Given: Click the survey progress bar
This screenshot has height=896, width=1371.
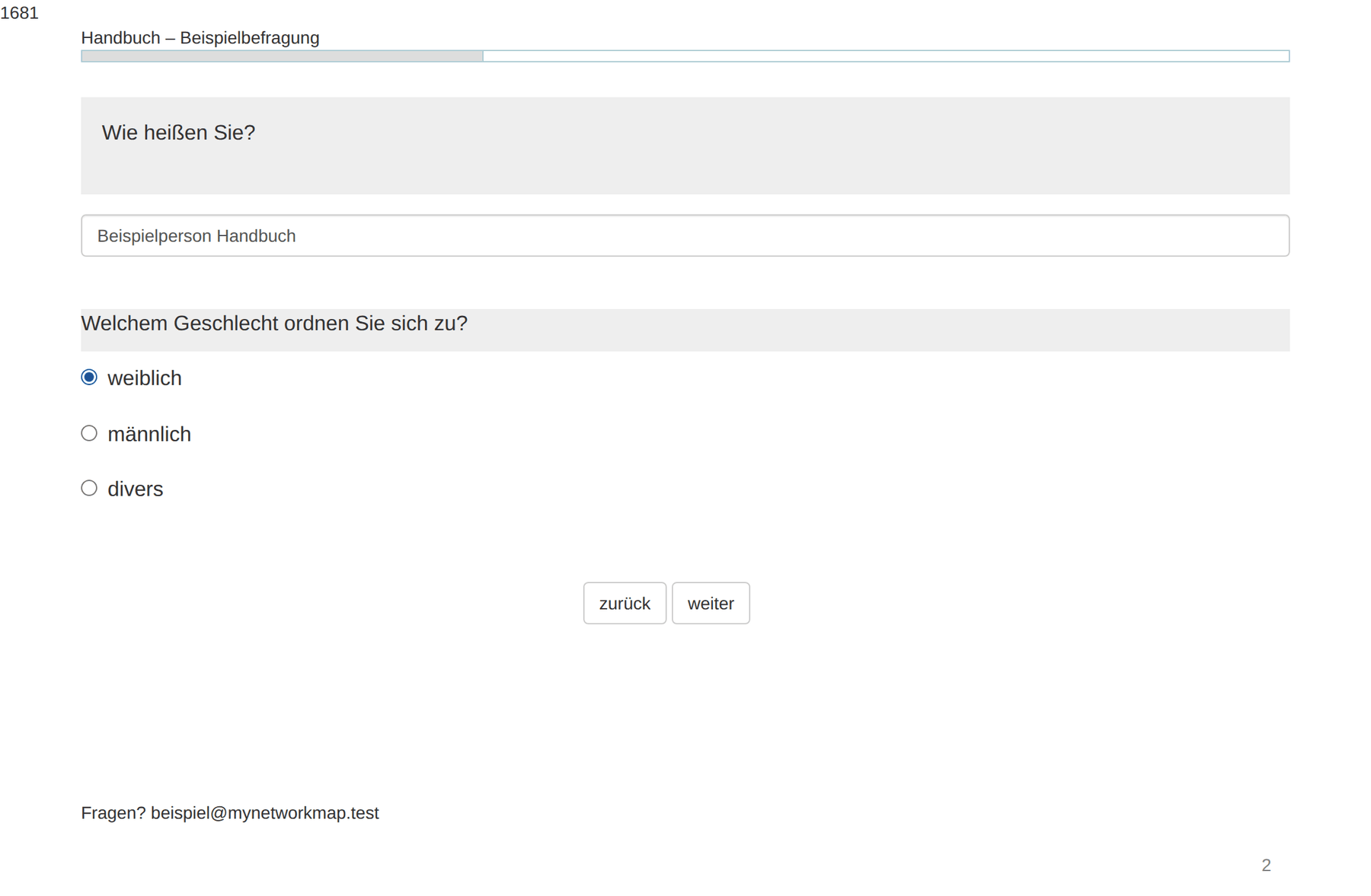Looking at the screenshot, I should click(x=685, y=56).
